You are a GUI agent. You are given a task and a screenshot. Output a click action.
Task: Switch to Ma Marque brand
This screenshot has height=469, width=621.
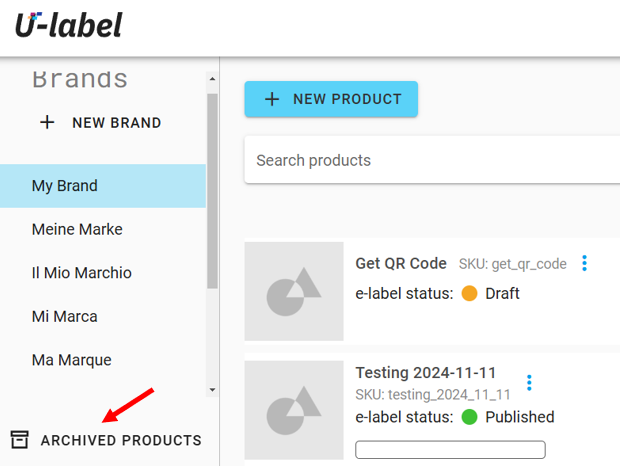pyautogui.click(x=72, y=360)
